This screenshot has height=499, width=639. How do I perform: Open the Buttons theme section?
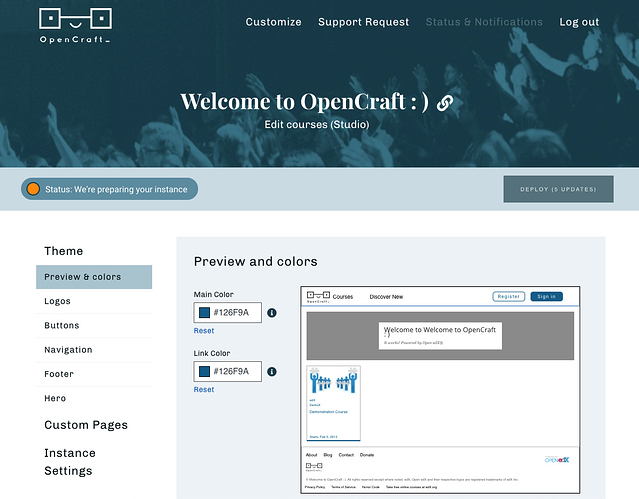tap(94, 325)
